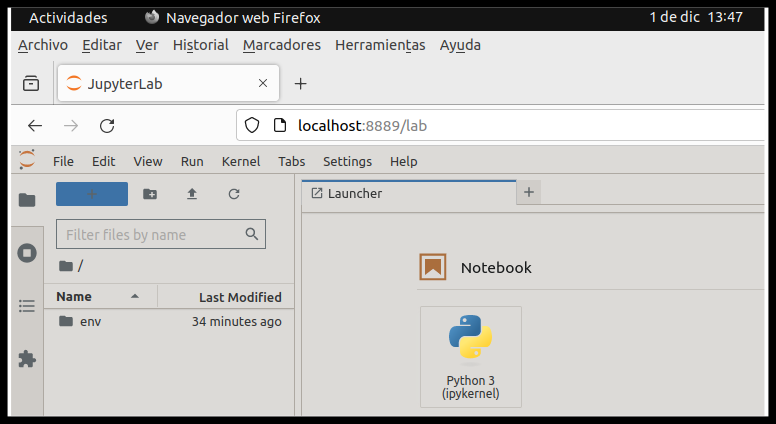
Task: Close the JupyterLab browser tab
Action: (263, 83)
